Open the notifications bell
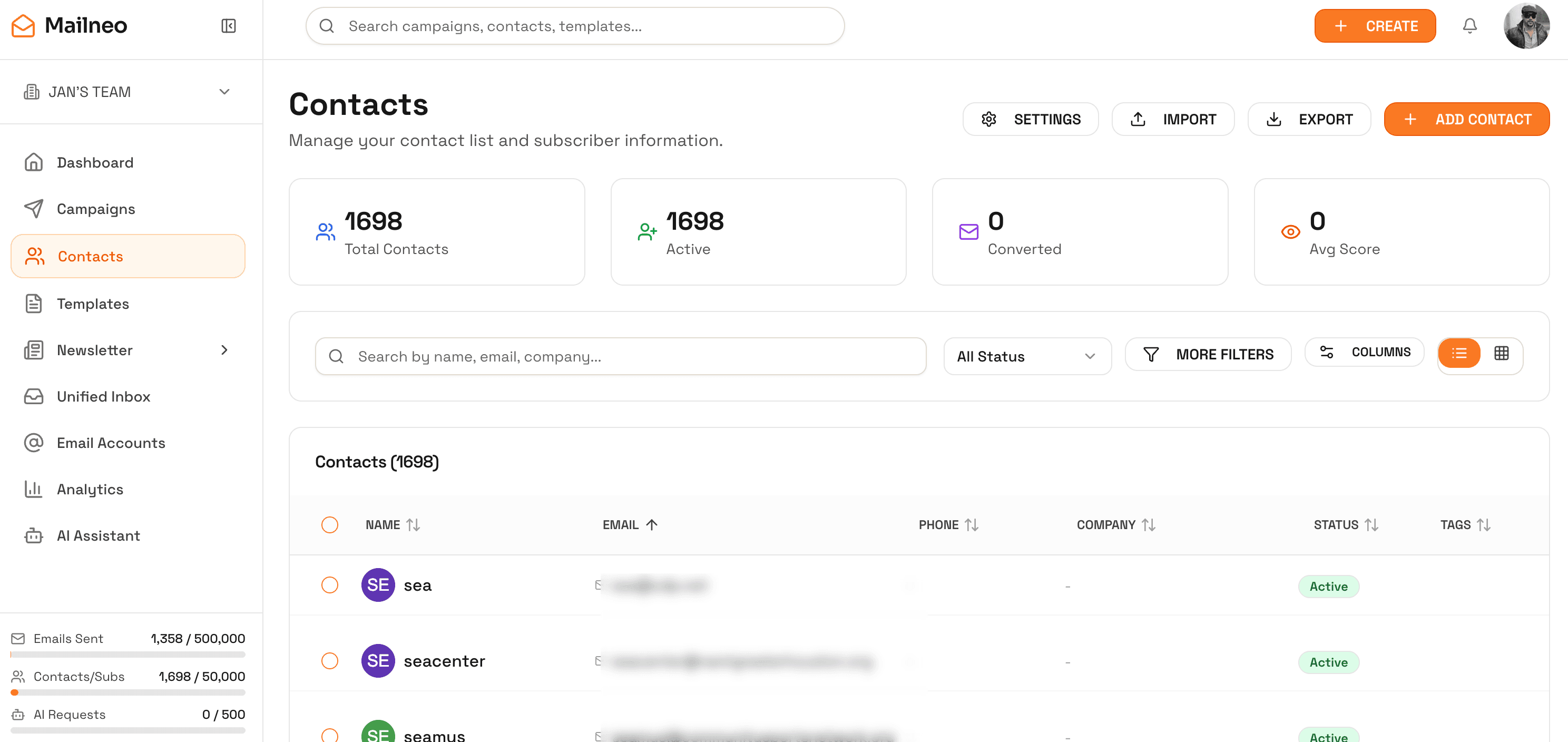Screen dimensions: 1568x742 click(x=1469, y=26)
